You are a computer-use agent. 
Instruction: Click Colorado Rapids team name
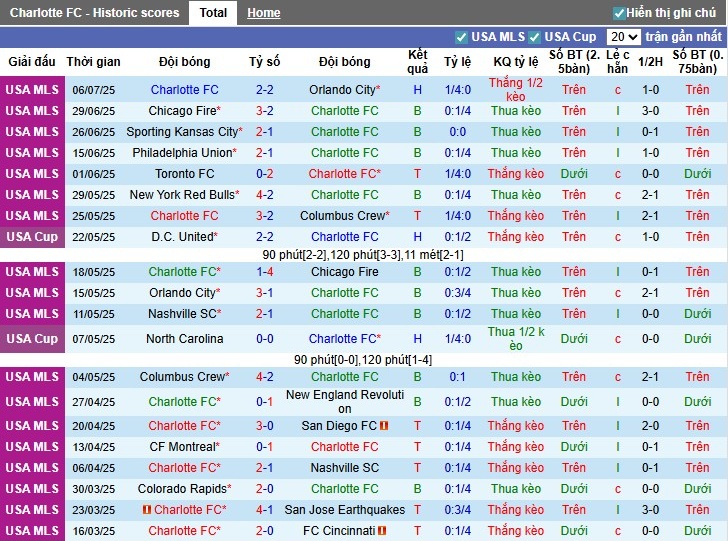182,489
